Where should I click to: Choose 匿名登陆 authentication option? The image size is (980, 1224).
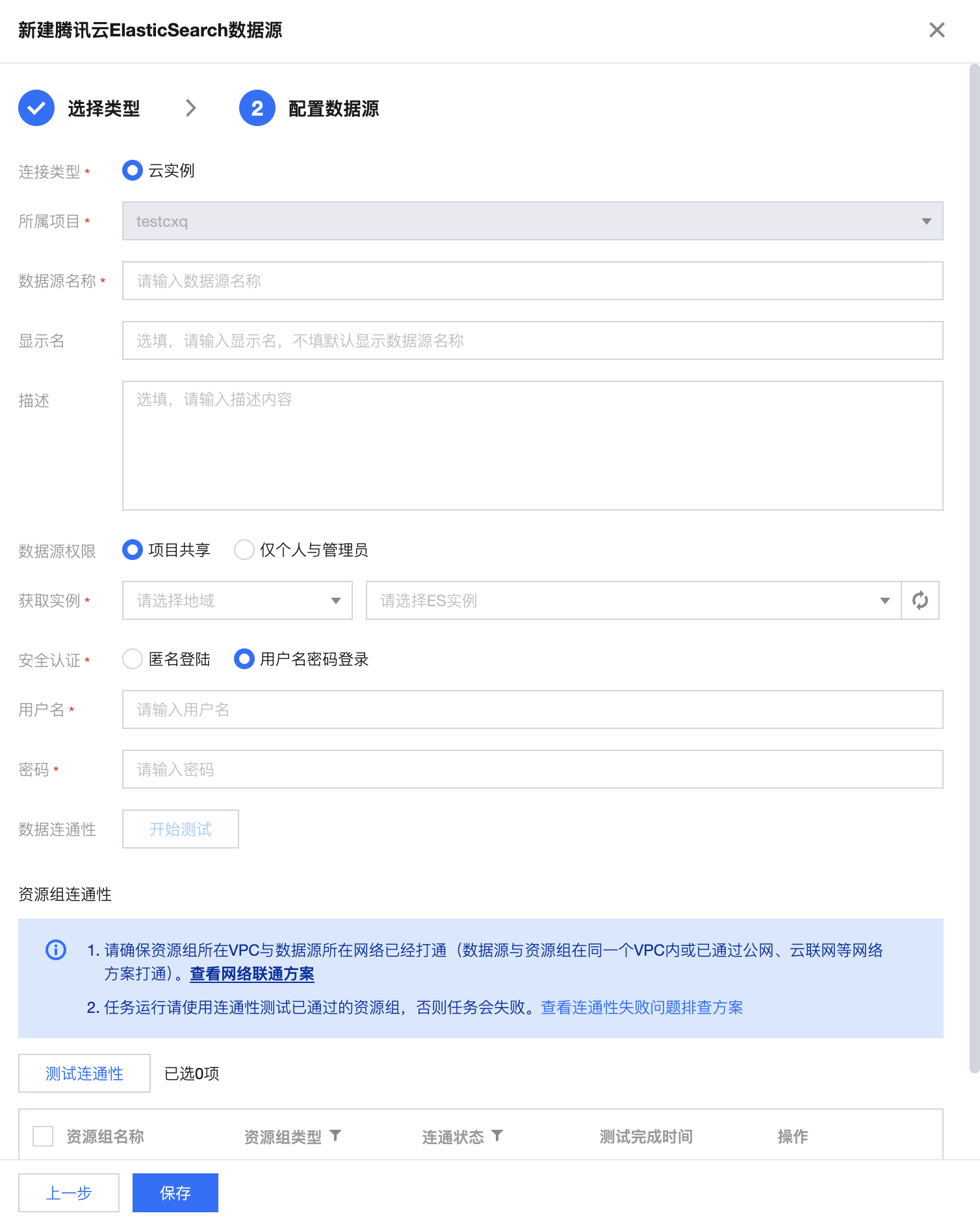133,659
